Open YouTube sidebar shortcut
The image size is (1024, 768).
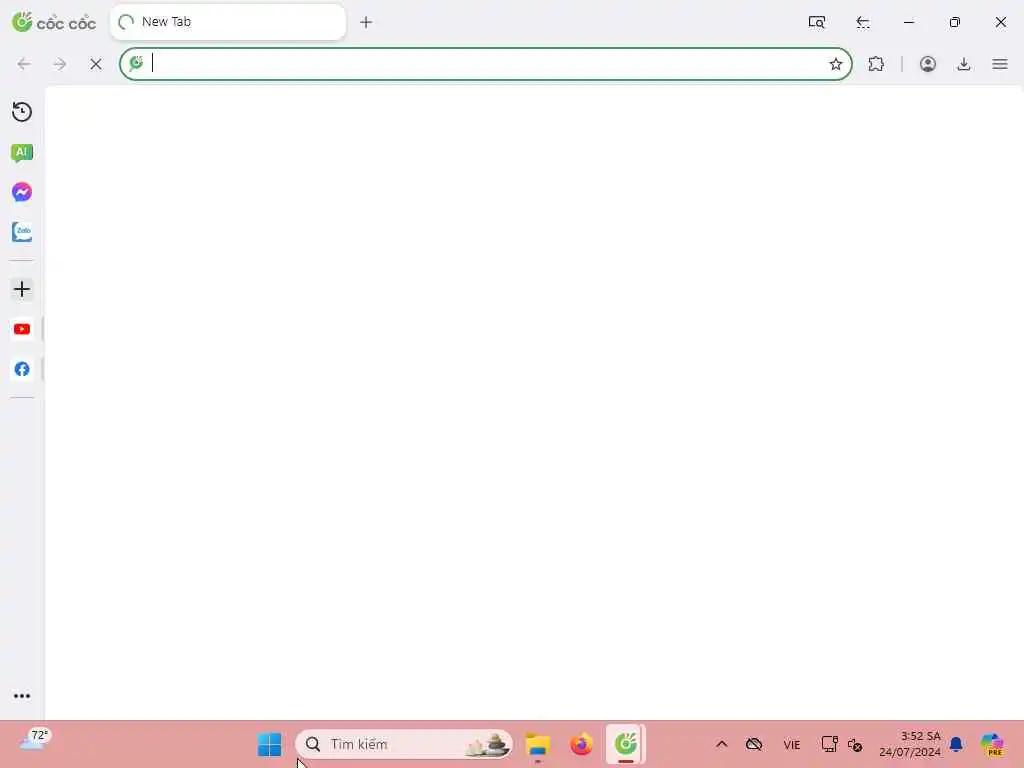(22, 329)
